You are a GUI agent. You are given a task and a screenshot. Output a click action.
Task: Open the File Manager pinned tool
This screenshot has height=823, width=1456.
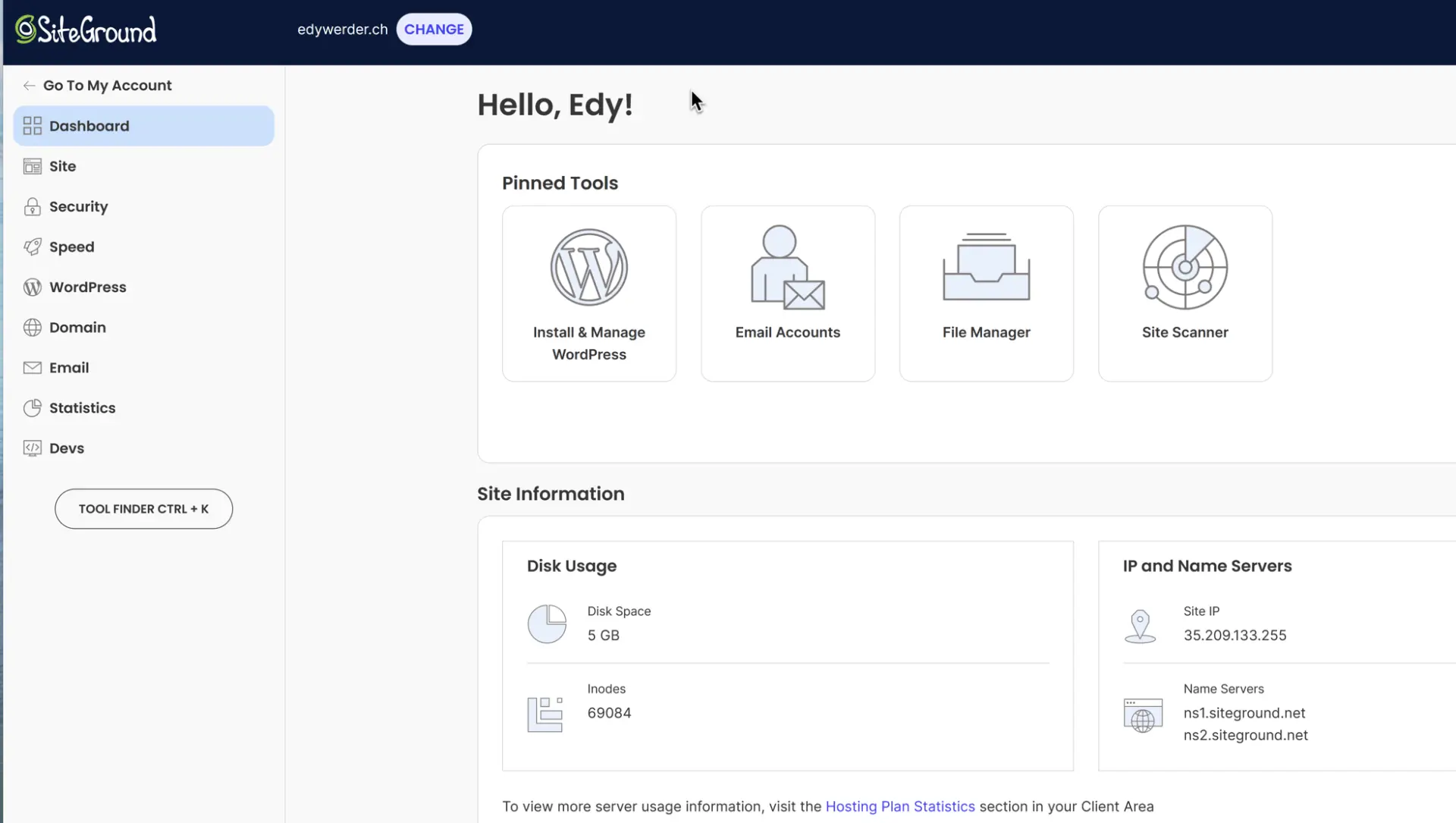(986, 293)
